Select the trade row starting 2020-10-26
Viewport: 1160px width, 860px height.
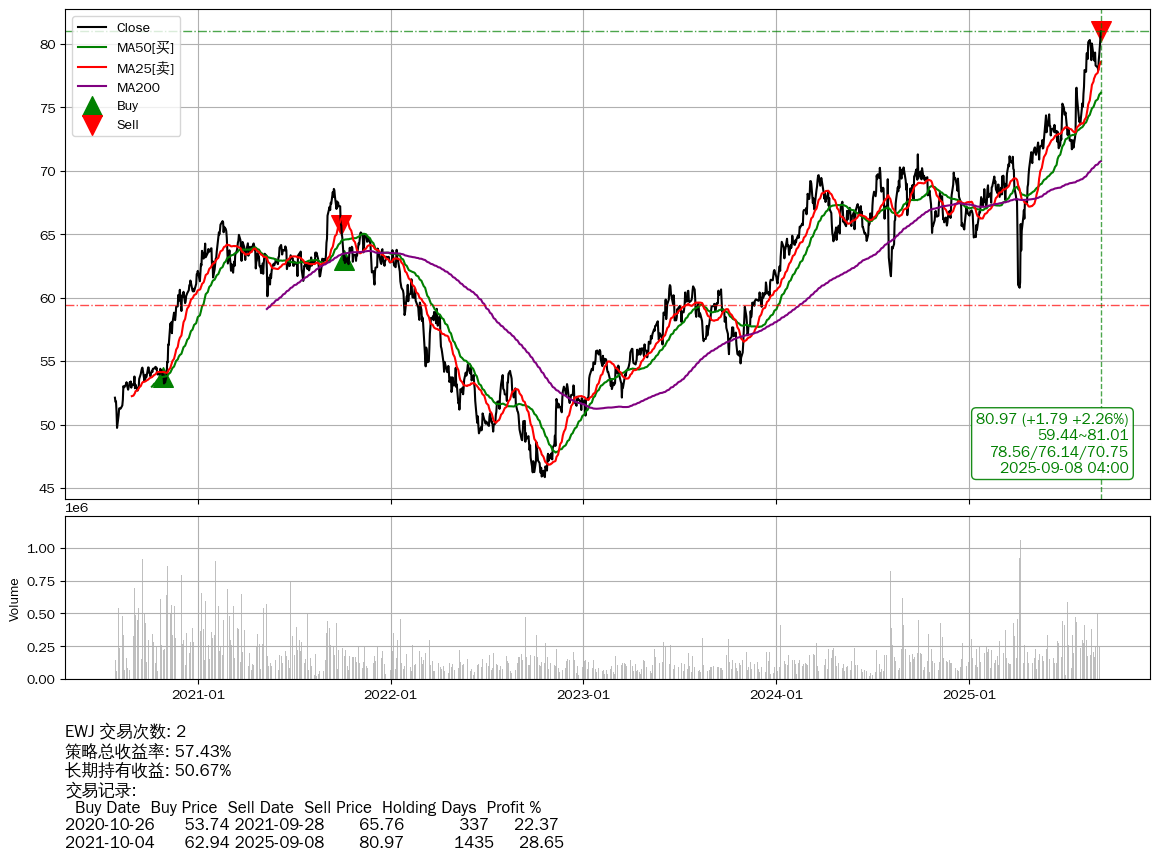[311, 825]
